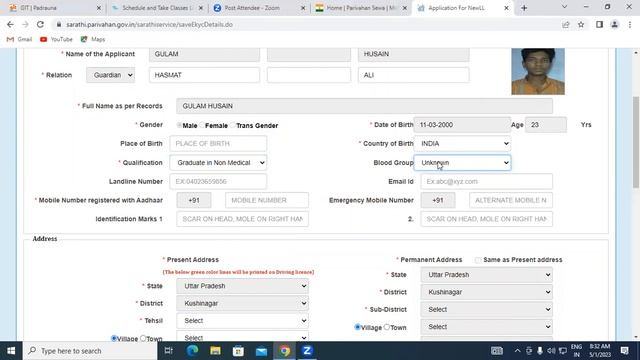Screen dimensions: 640x360
Task: Select Village under Permanent Address
Action: (x=358, y=327)
